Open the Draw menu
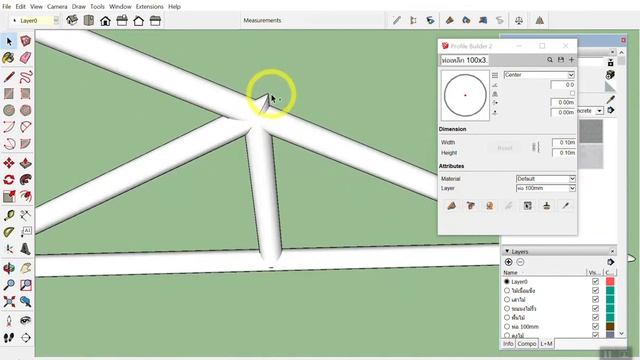This screenshot has width=640, height=360. tap(79, 7)
